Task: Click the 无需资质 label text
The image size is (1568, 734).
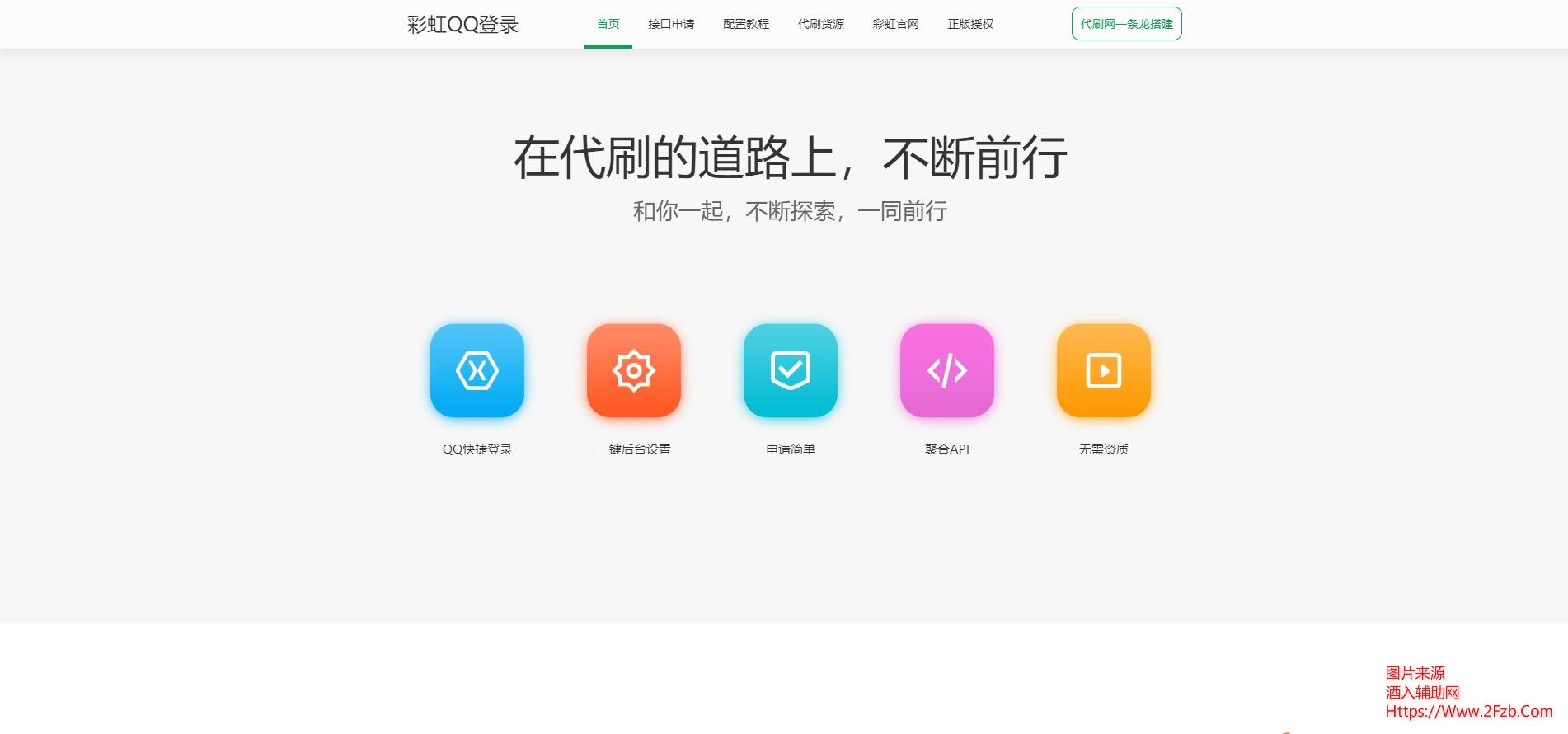Action: pyautogui.click(x=1104, y=449)
